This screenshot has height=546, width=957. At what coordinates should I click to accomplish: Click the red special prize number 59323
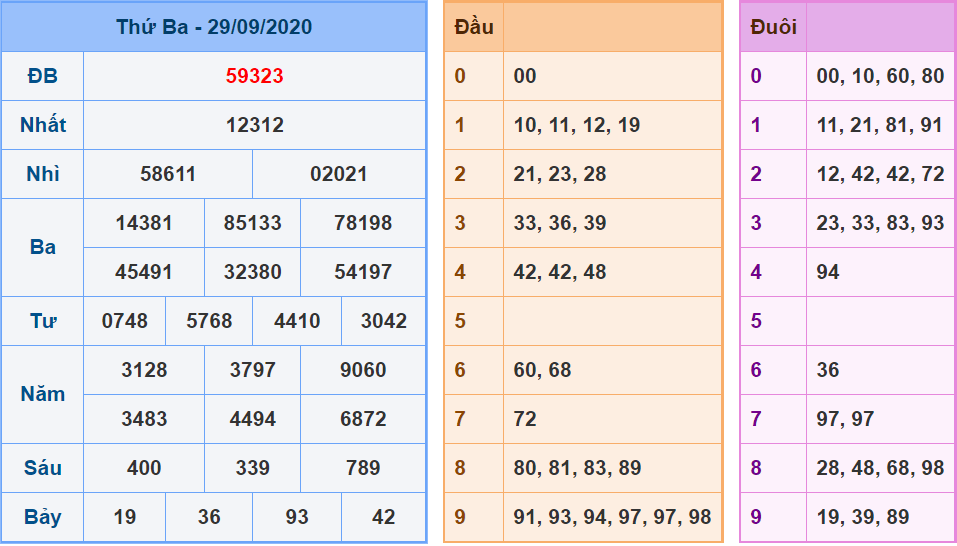pyautogui.click(x=254, y=76)
